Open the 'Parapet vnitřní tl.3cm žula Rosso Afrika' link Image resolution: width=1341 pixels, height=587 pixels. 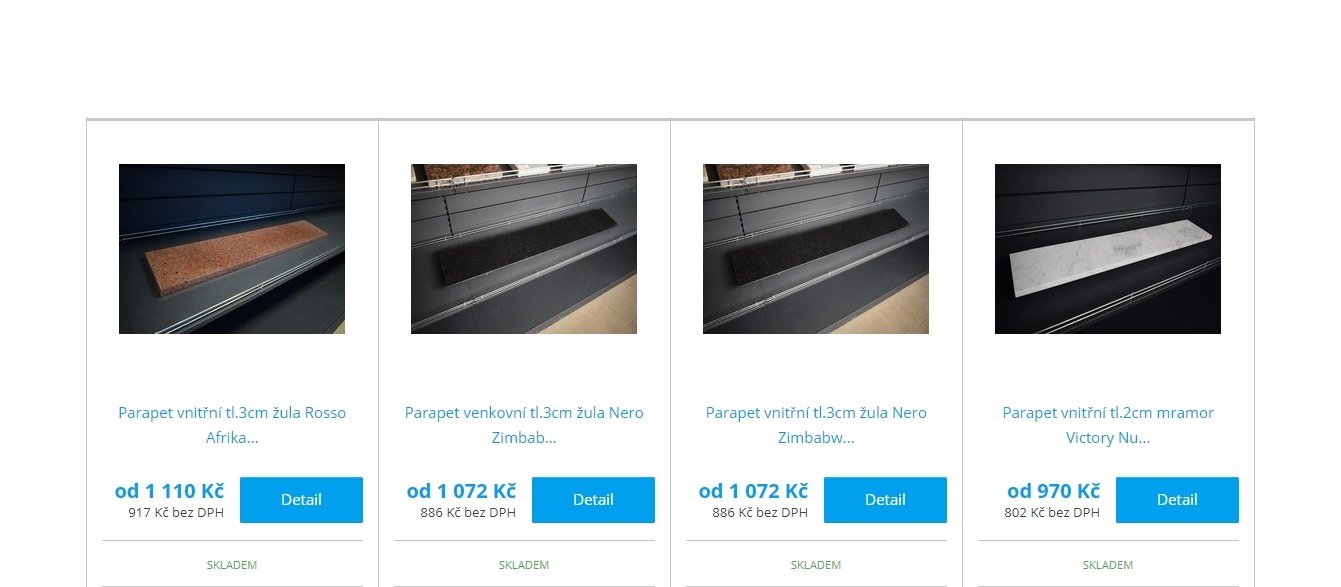pyautogui.click(x=232, y=425)
